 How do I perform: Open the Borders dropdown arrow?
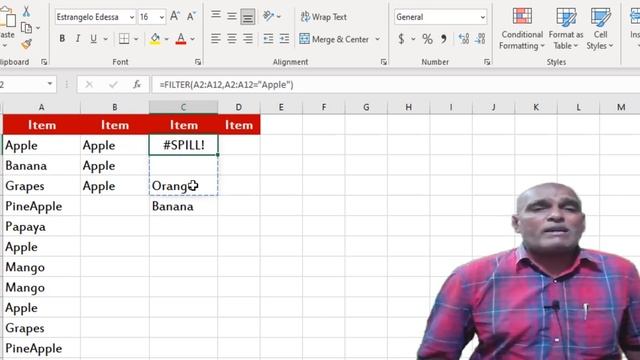click(136, 39)
